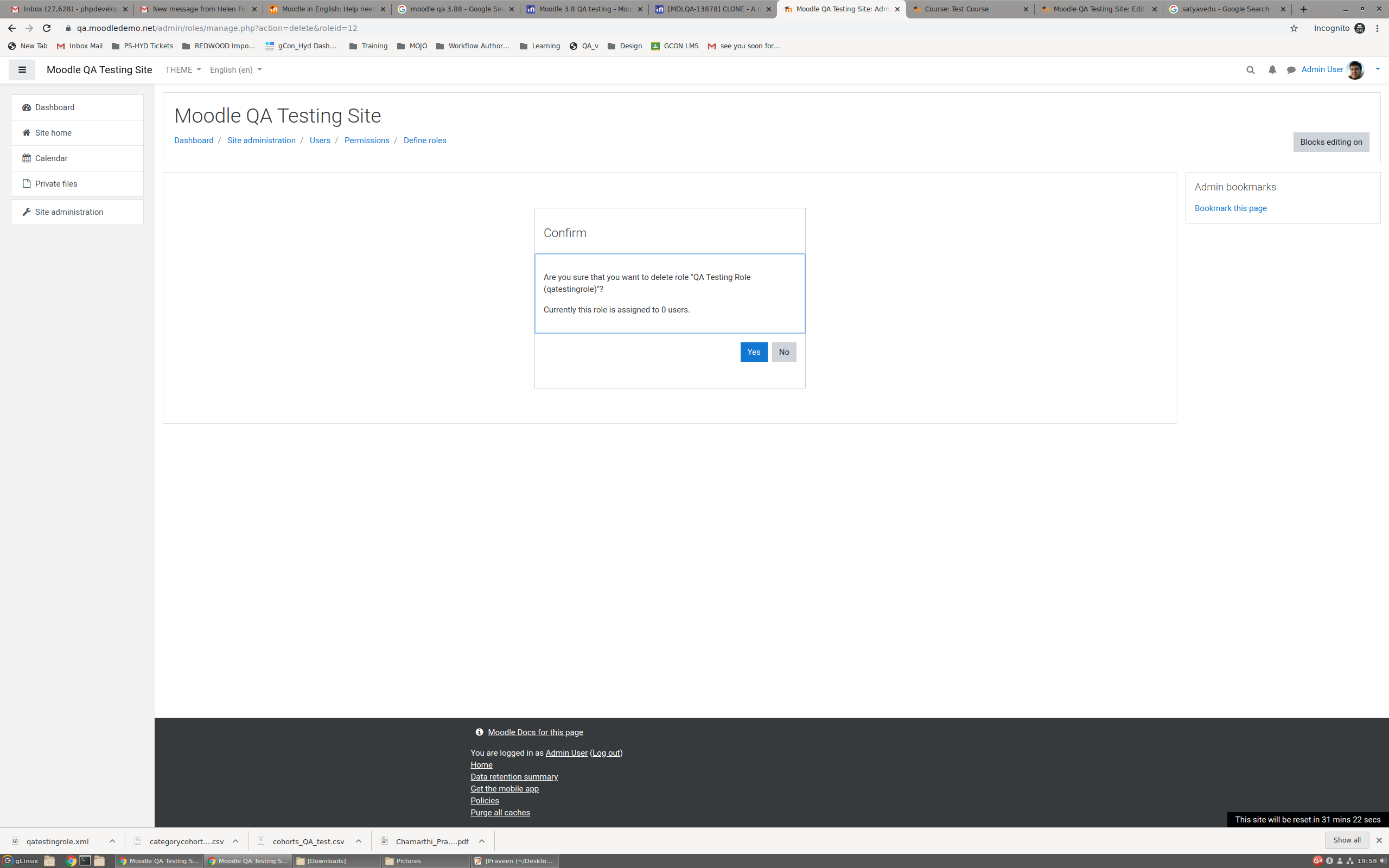
Task: Click the volume icon in system tray
Action: click(1382, 860)
